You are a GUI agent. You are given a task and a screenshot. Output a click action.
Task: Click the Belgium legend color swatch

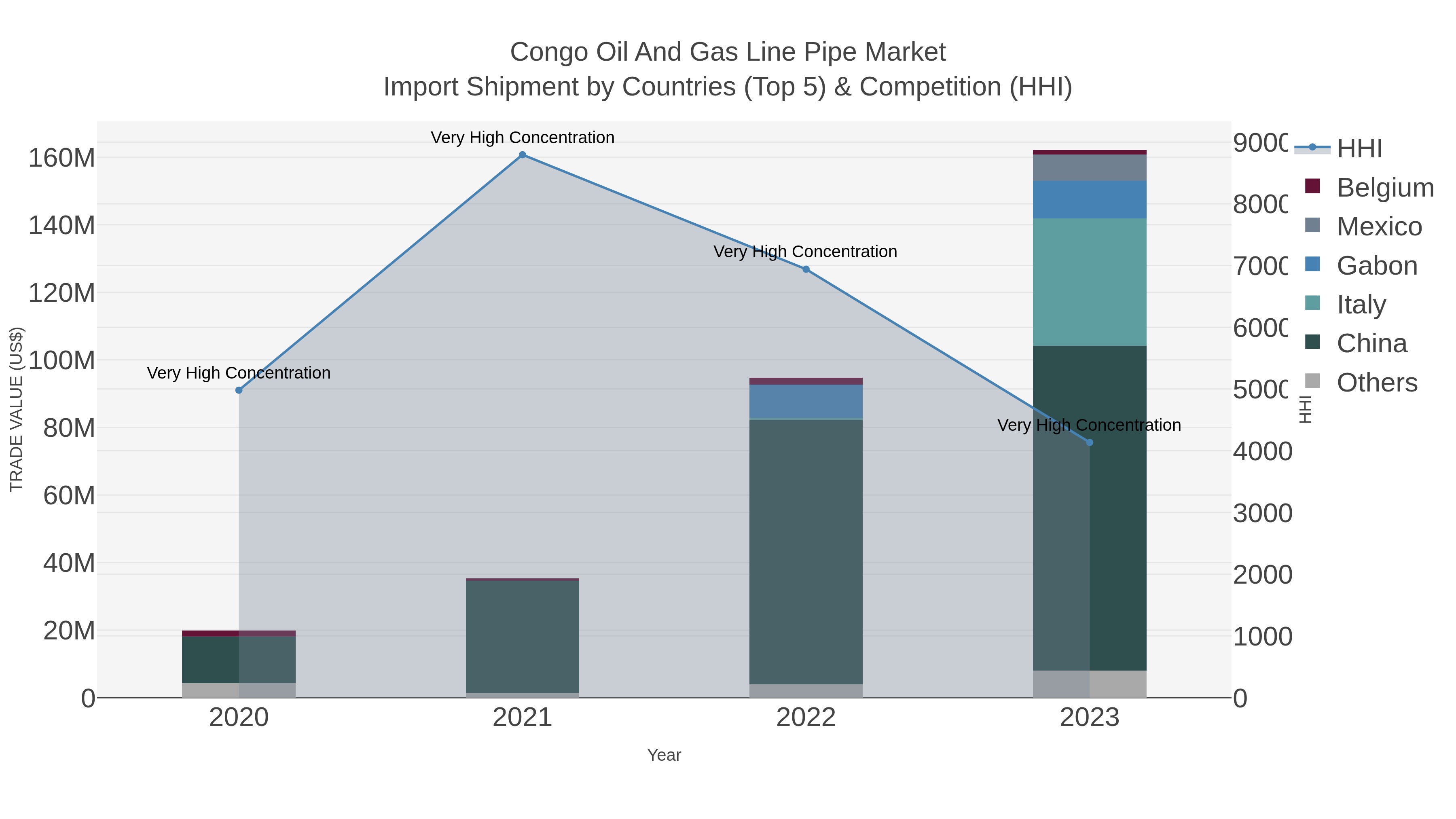click(x=1312, y=186)
